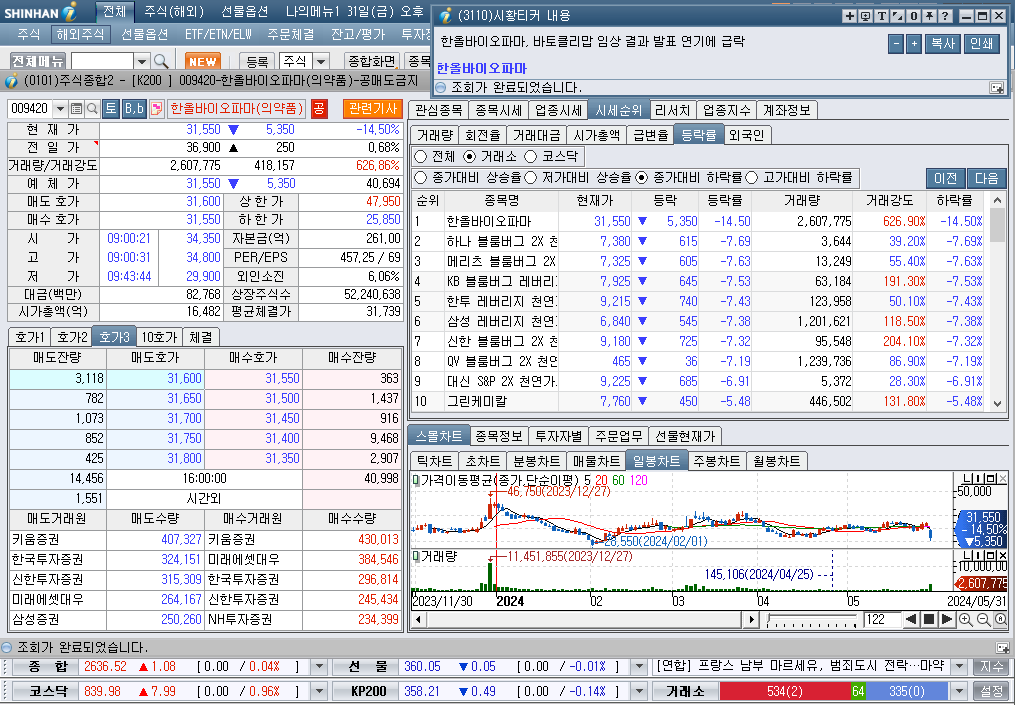The width and height of the screenshot is (1015, 705).
Task: Click the SHINHAN i logo
Action: pos(40,11)
